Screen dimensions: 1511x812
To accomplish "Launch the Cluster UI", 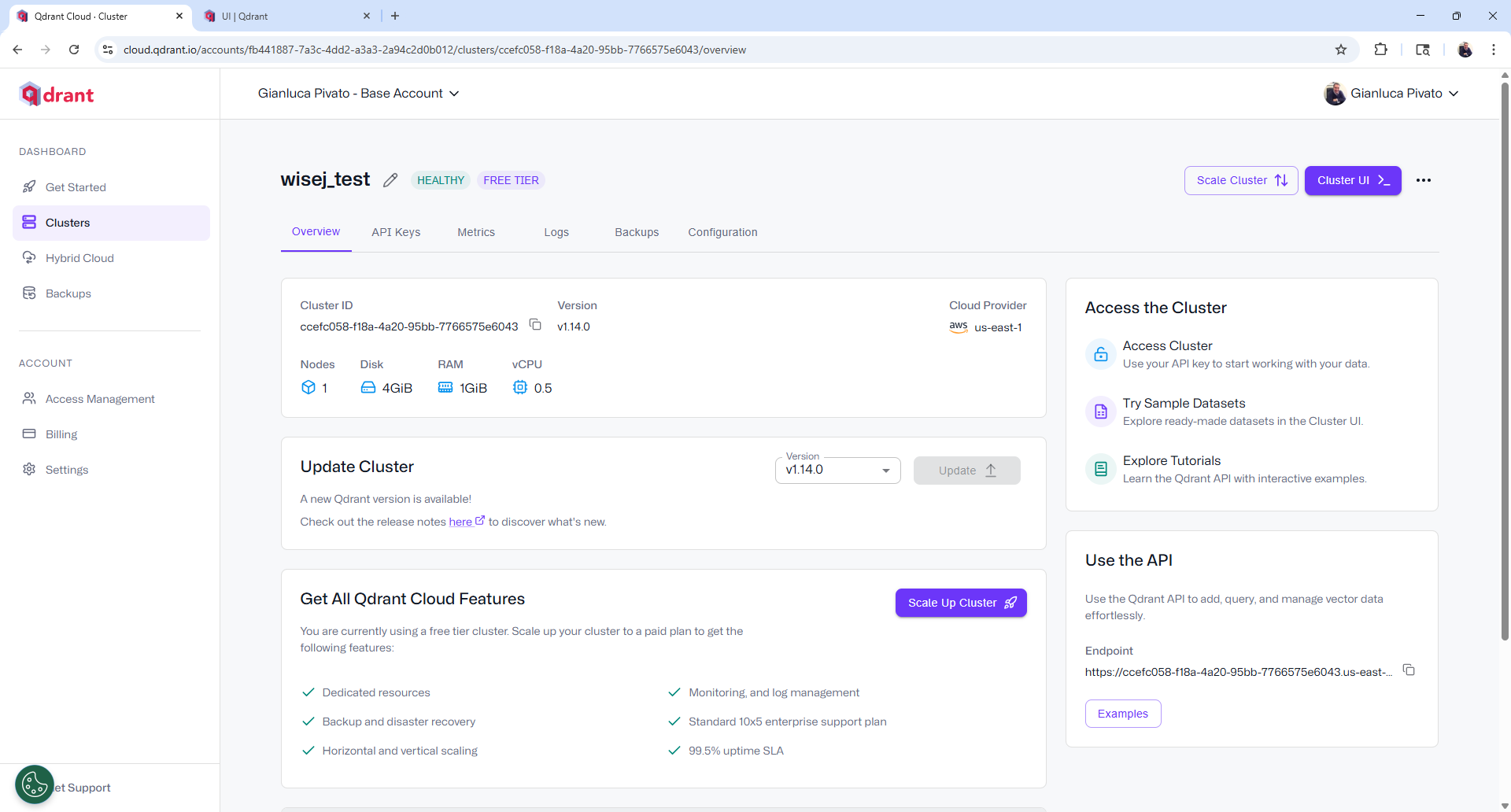I will click(1353, 180).
